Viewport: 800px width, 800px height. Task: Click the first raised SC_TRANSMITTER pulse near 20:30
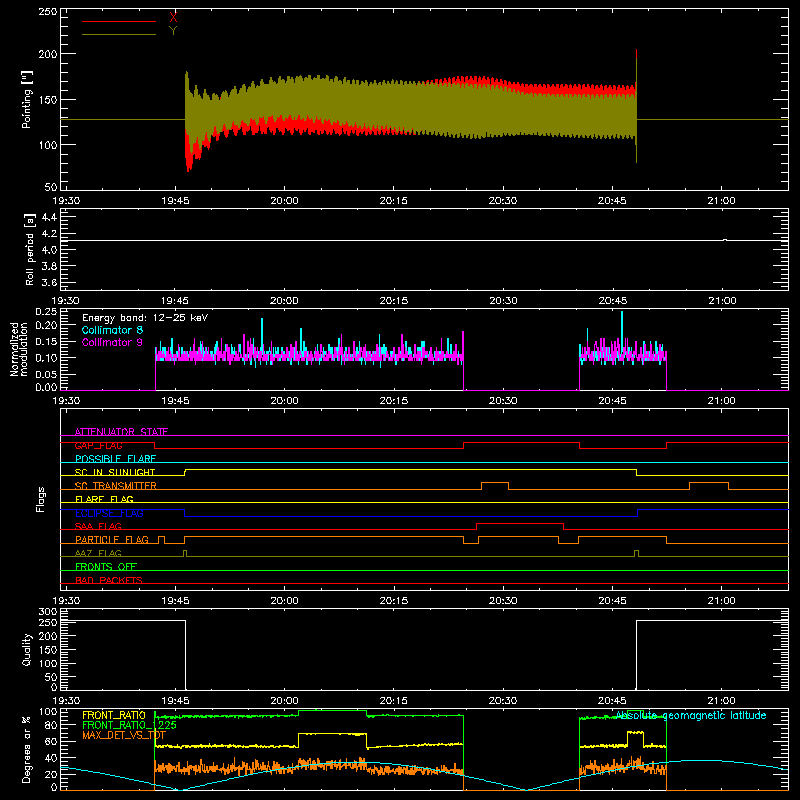[x=495, y=483]
